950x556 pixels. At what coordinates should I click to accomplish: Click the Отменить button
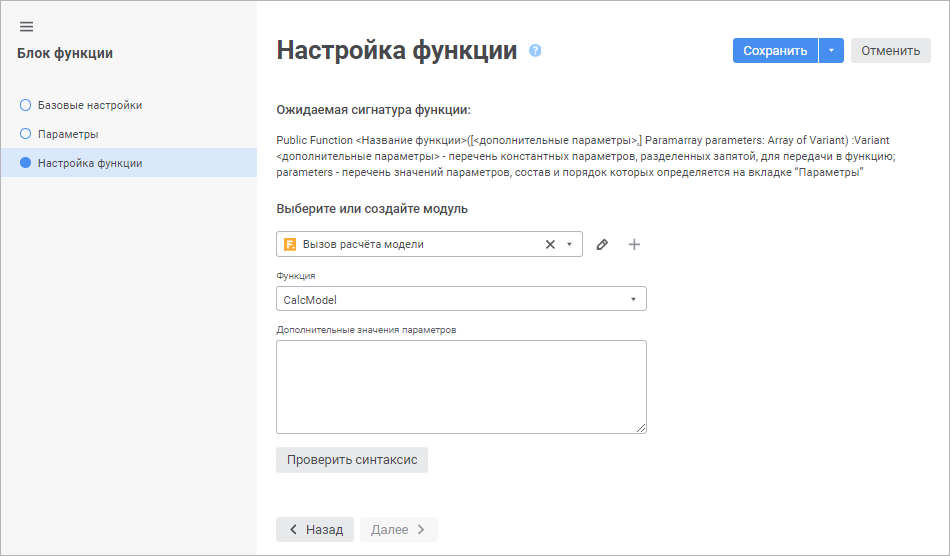click(x=890, y=51)
